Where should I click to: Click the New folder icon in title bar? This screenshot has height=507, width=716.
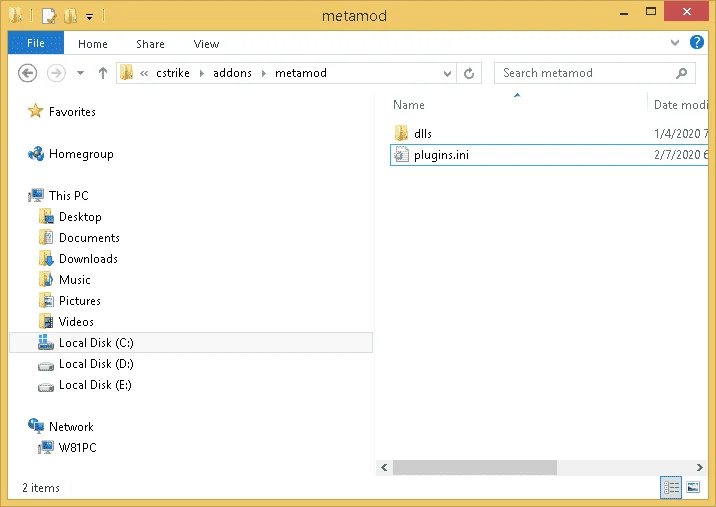pos(70,16)
